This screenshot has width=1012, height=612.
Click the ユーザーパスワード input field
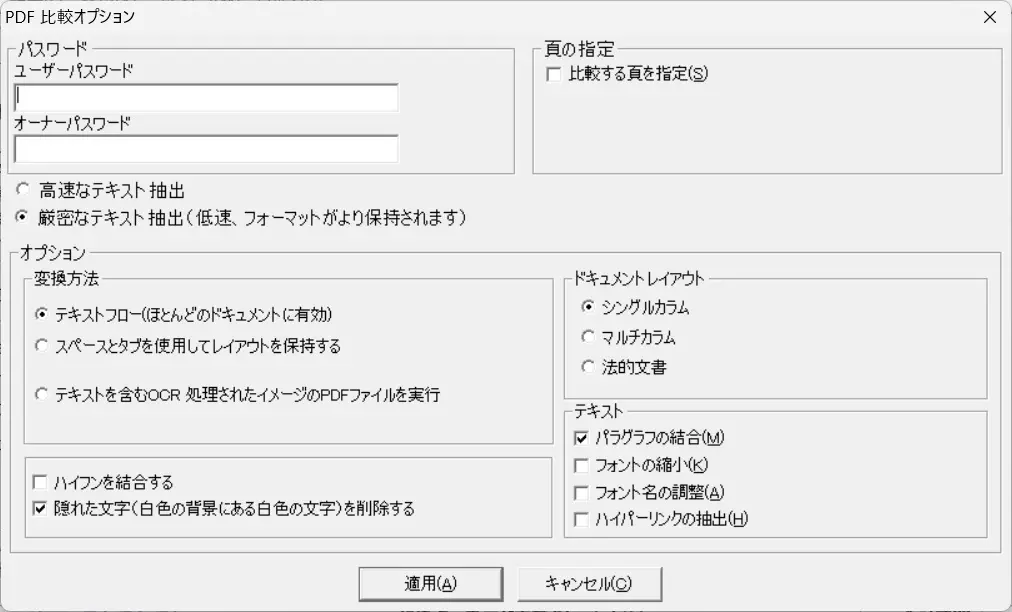(x=206, y=97)
